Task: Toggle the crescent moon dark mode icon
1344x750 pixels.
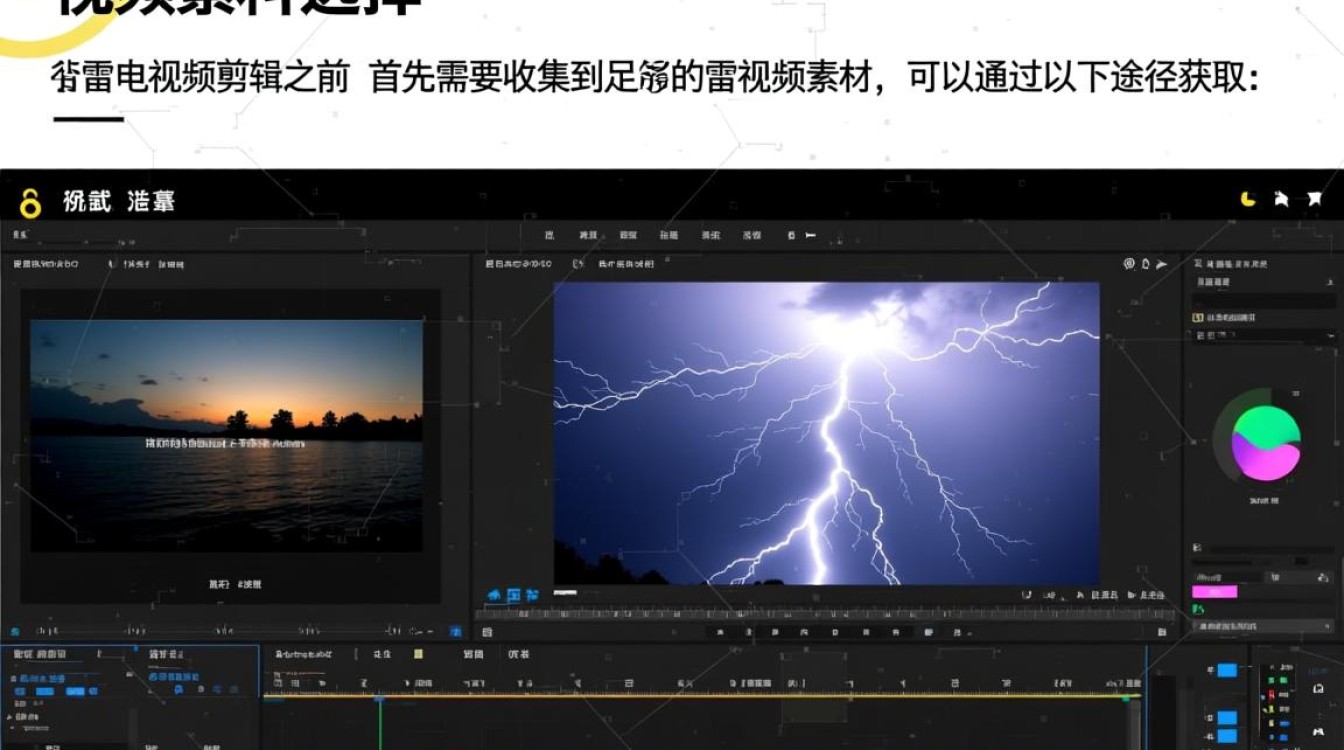Action: (1248, 199)
